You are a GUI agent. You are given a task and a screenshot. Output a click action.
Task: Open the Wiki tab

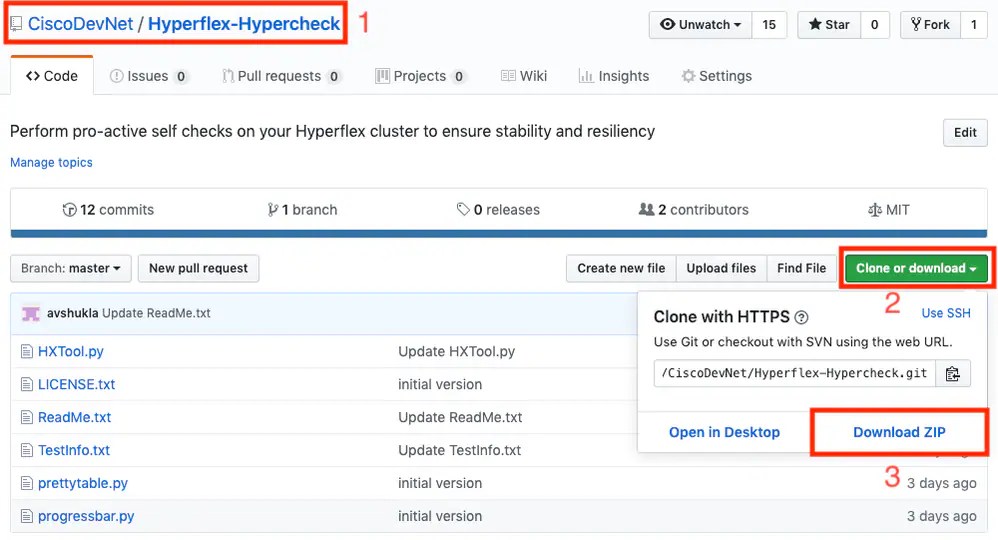pos(524,76)
